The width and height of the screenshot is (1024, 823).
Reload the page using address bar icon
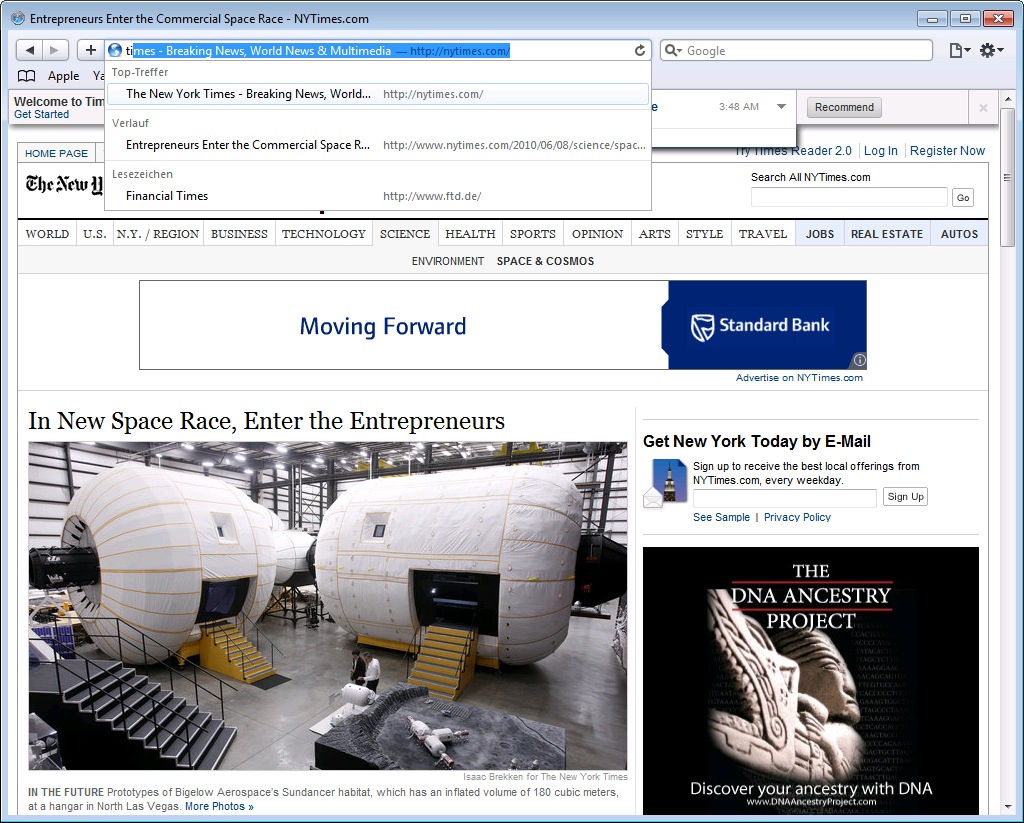640,51
